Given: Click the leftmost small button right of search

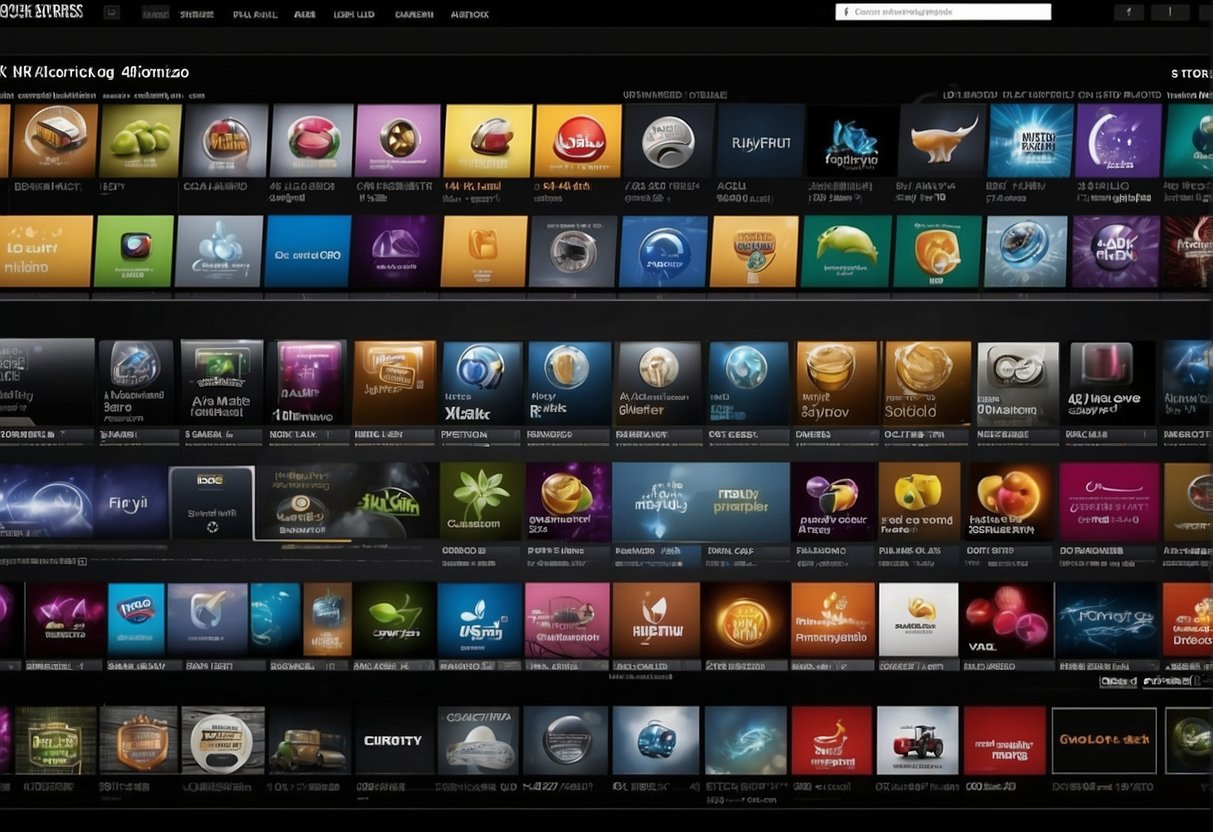Looking at the screenshot, I should (1129, 12).
